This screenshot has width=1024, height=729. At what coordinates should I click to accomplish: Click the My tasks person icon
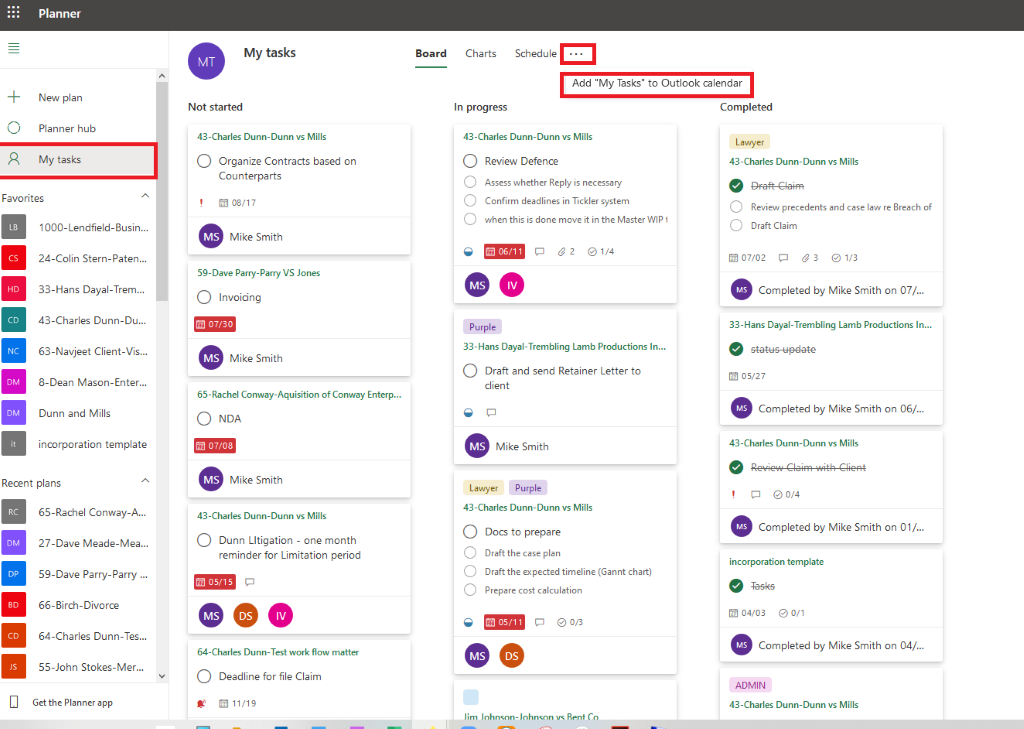coord(14,159)
